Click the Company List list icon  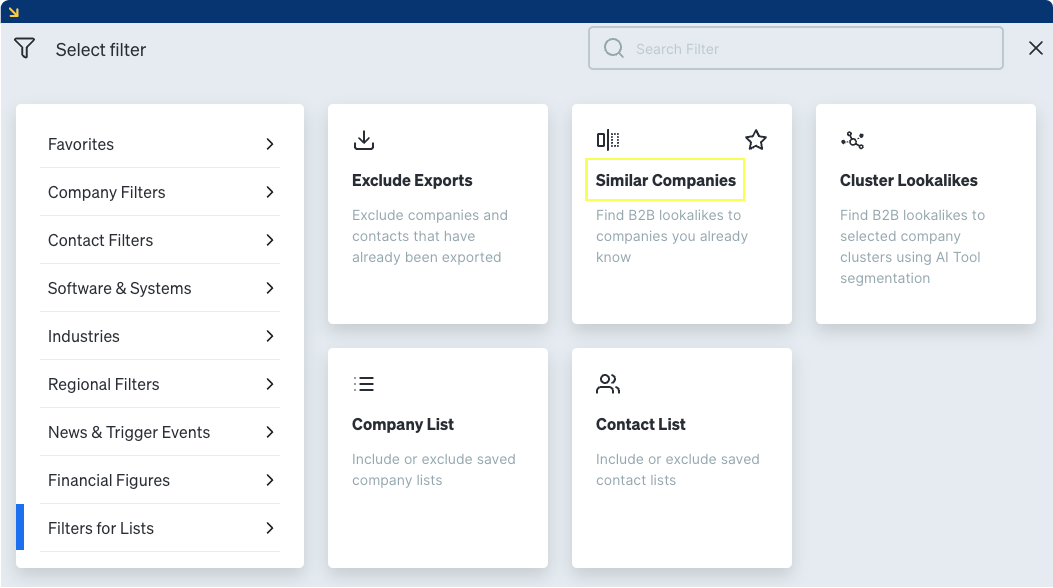pos(364,383)
